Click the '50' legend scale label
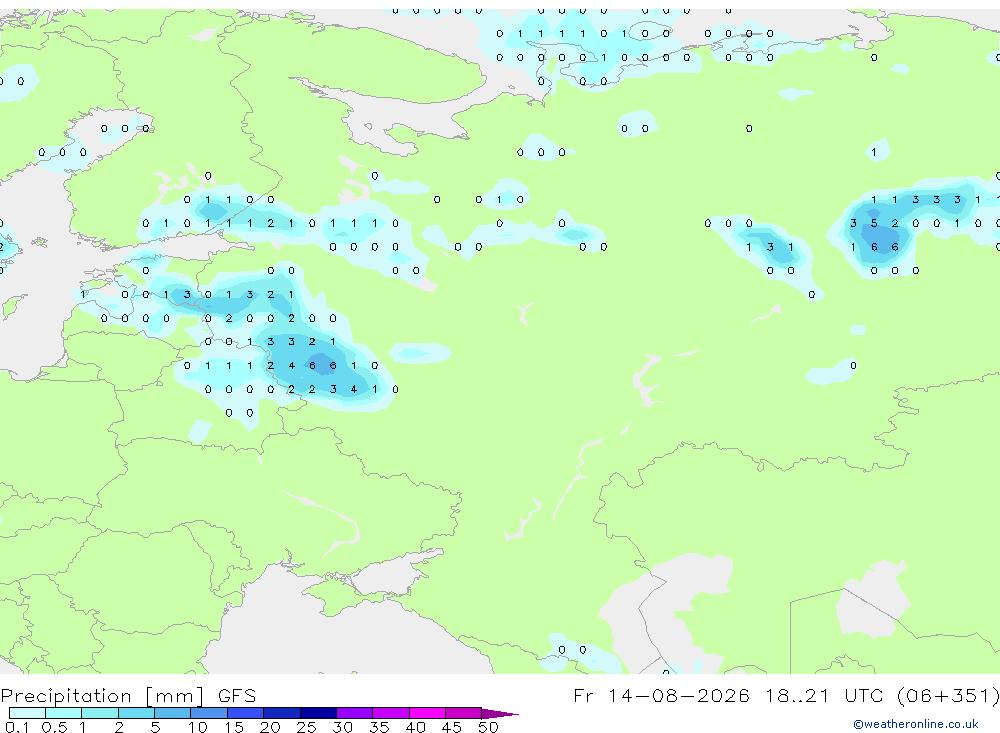This screenshot has width=1000, height=733. (x=488, y=727)
